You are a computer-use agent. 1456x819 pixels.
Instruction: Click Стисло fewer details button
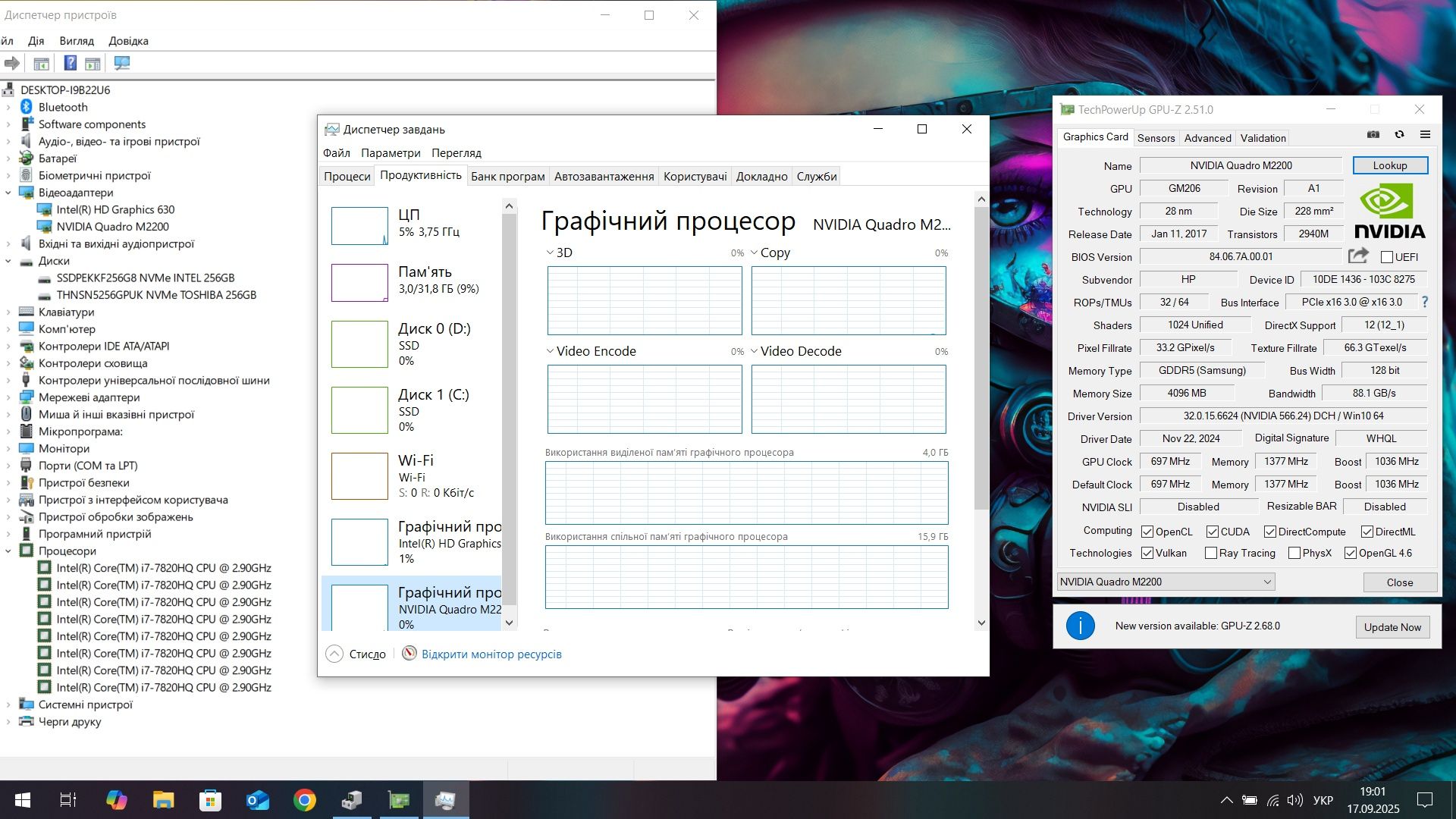click(x=356, y=654)
